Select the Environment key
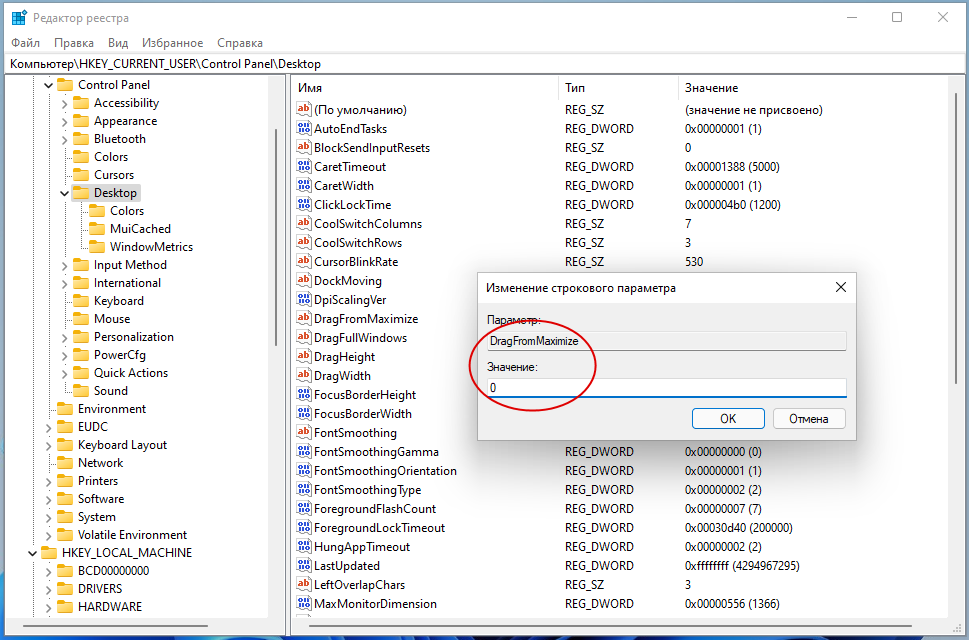 pos(112,408)
